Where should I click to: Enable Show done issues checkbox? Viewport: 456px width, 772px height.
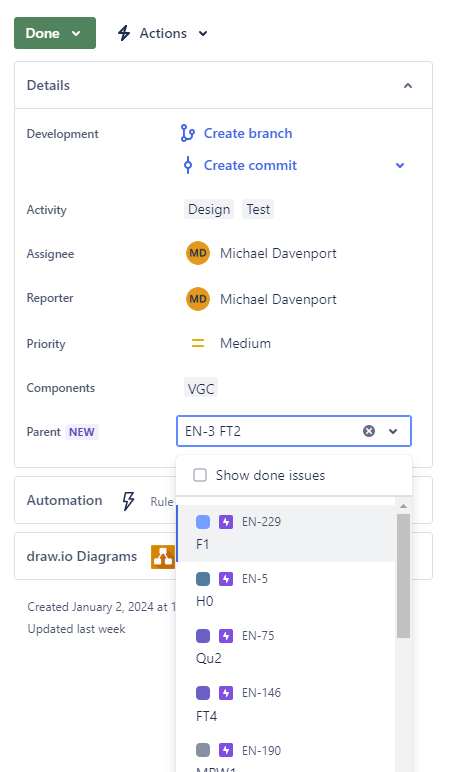[x=200, y=475]
